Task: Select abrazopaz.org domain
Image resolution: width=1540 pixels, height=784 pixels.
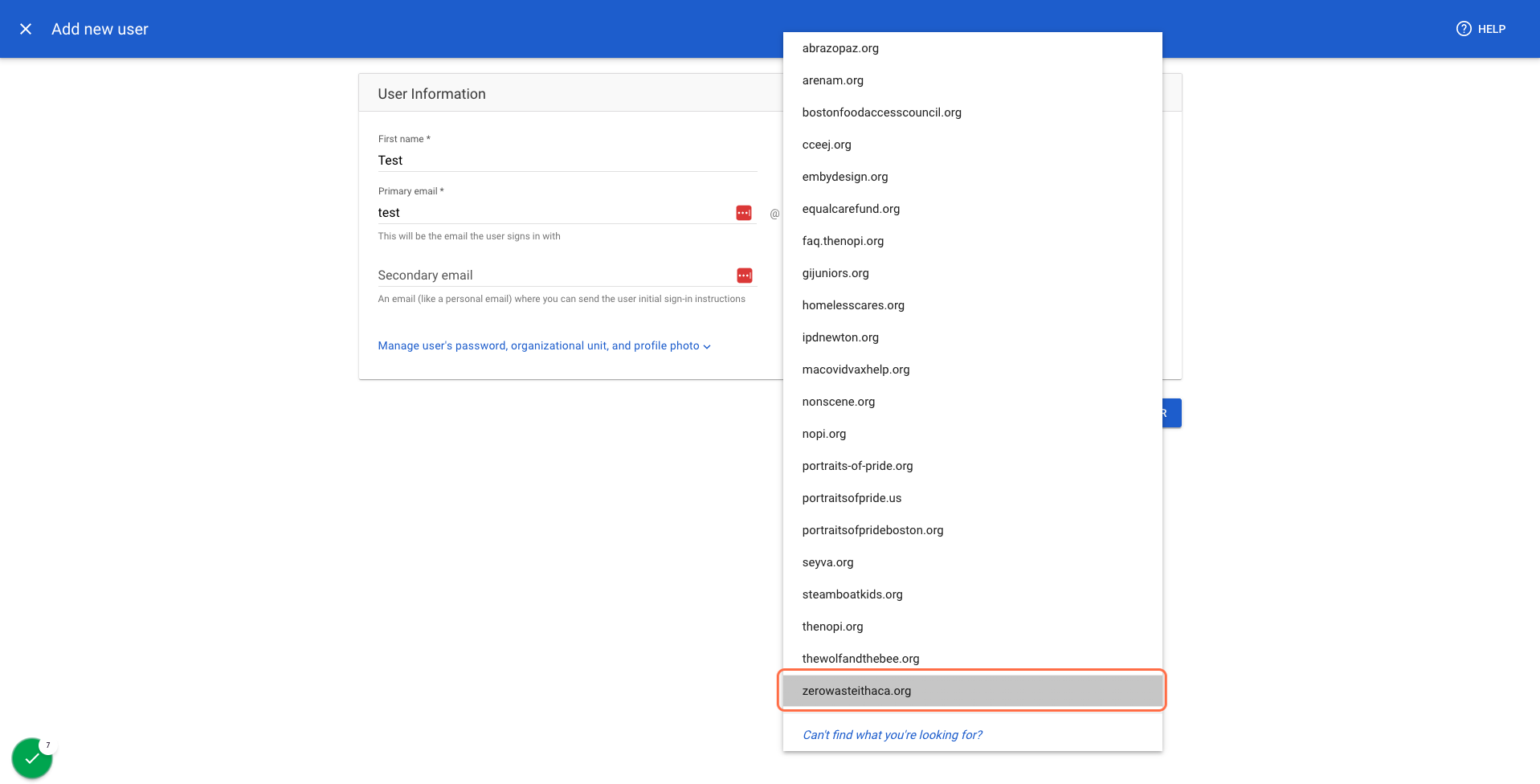Action: tap(972, 48)
